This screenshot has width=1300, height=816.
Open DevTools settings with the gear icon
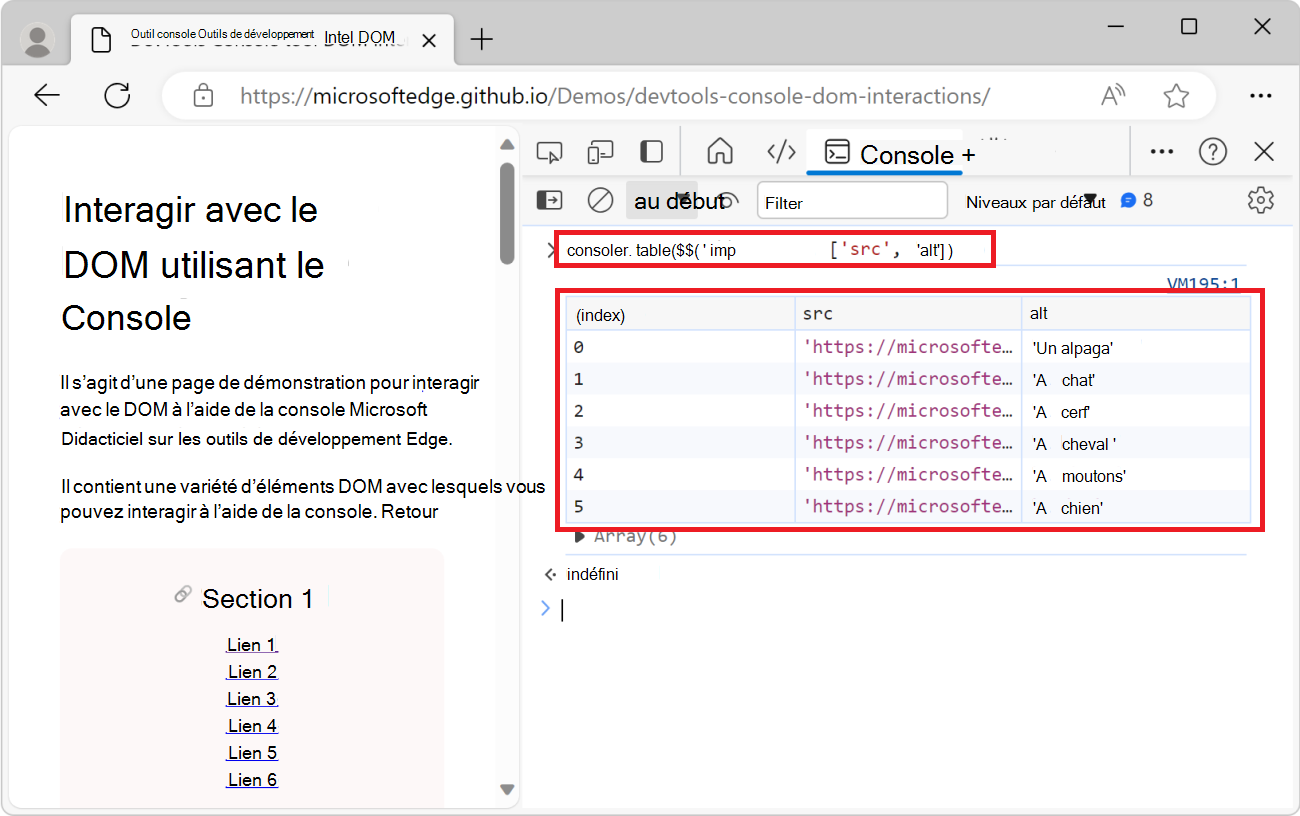pyautogui.click(x=1260, y=200)
